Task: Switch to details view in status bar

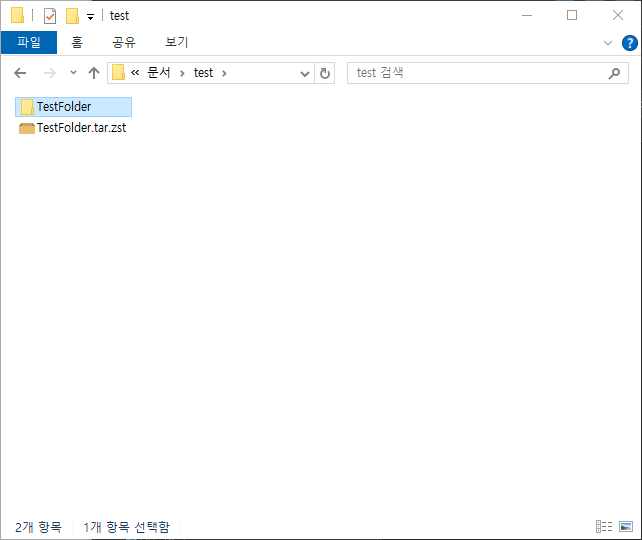Action: click(x=604, y=526)
